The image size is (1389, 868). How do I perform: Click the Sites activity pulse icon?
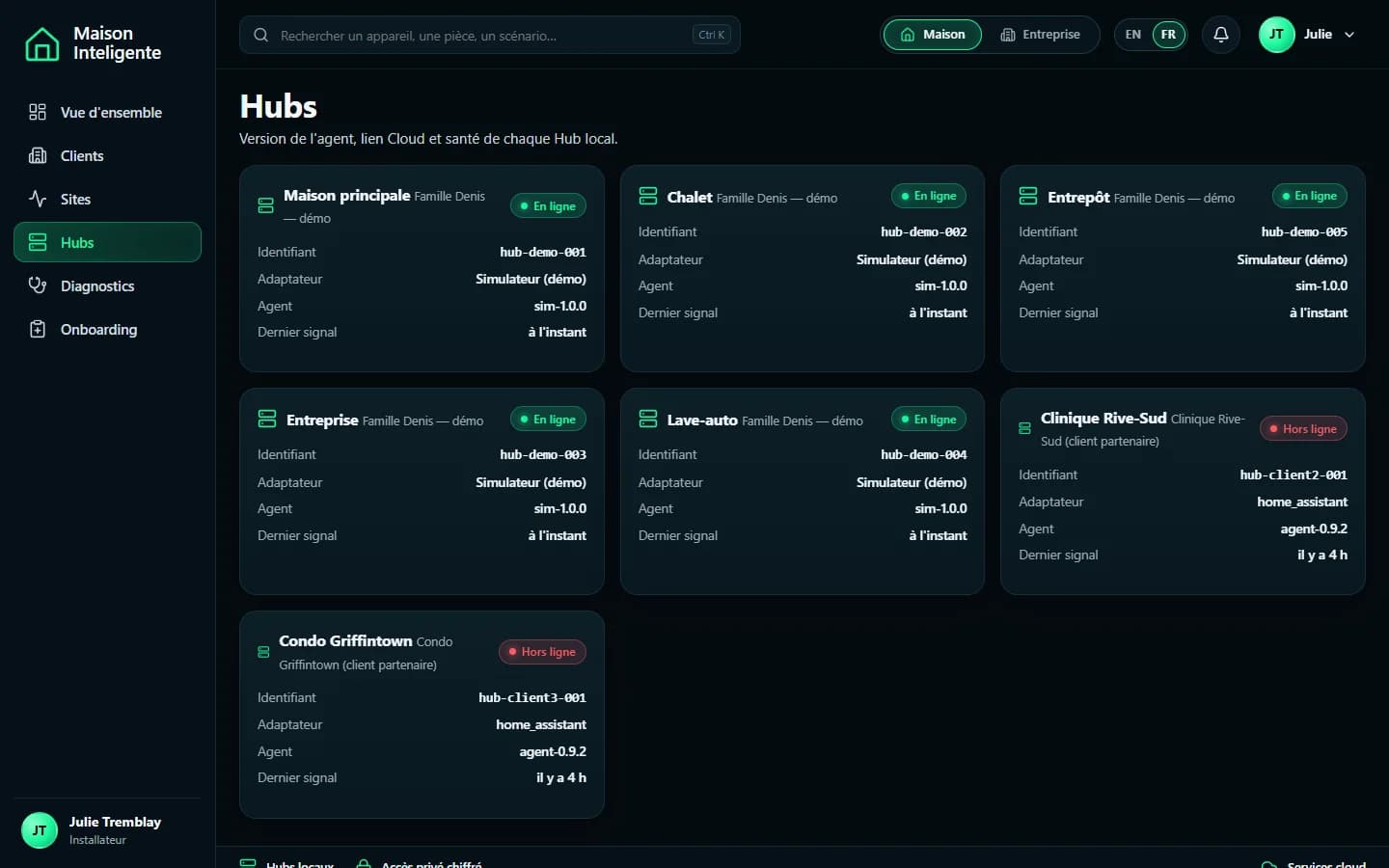pos(38,199)
